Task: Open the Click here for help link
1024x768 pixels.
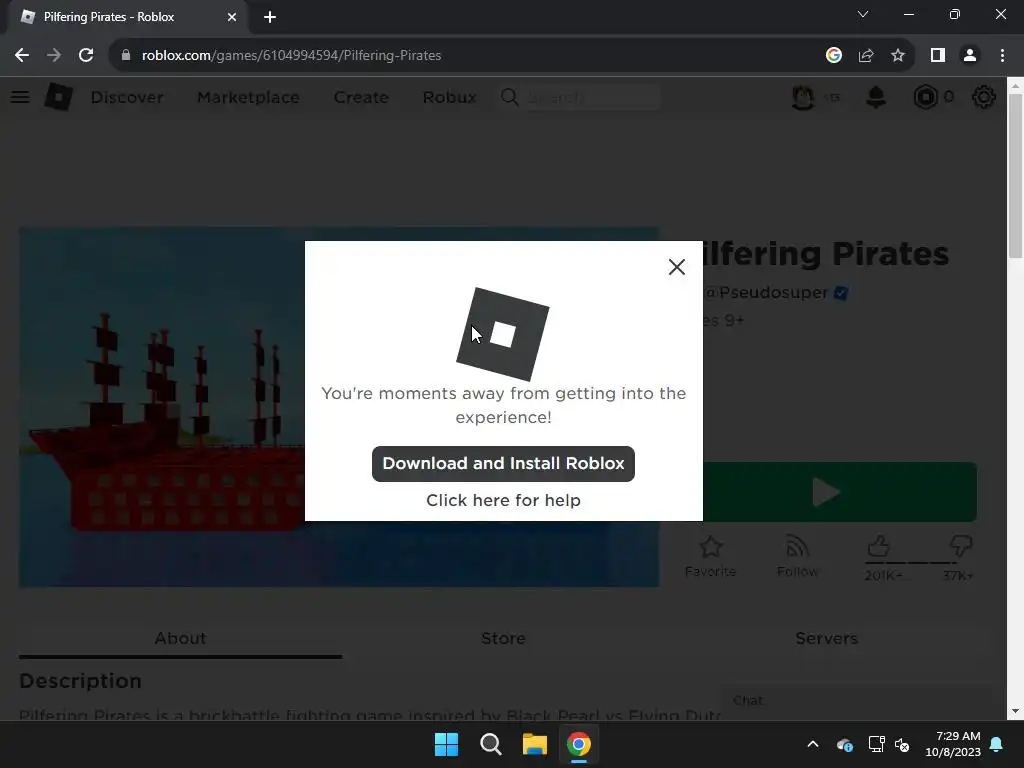Action: point(503,500)
